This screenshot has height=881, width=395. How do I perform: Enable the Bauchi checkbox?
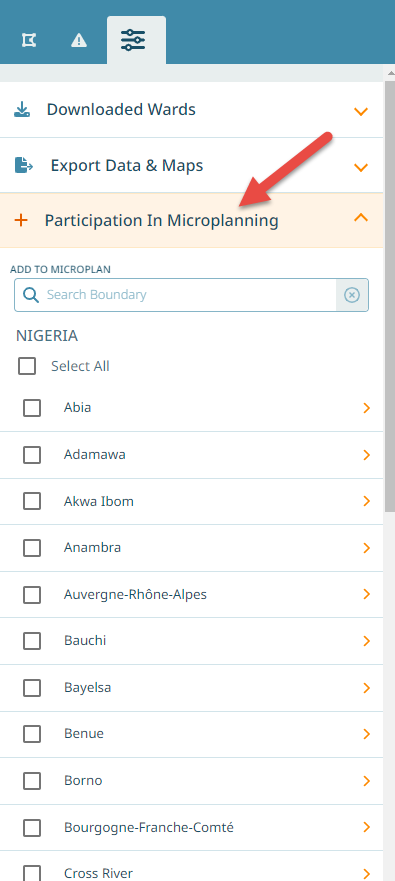[x=32, y=641]
